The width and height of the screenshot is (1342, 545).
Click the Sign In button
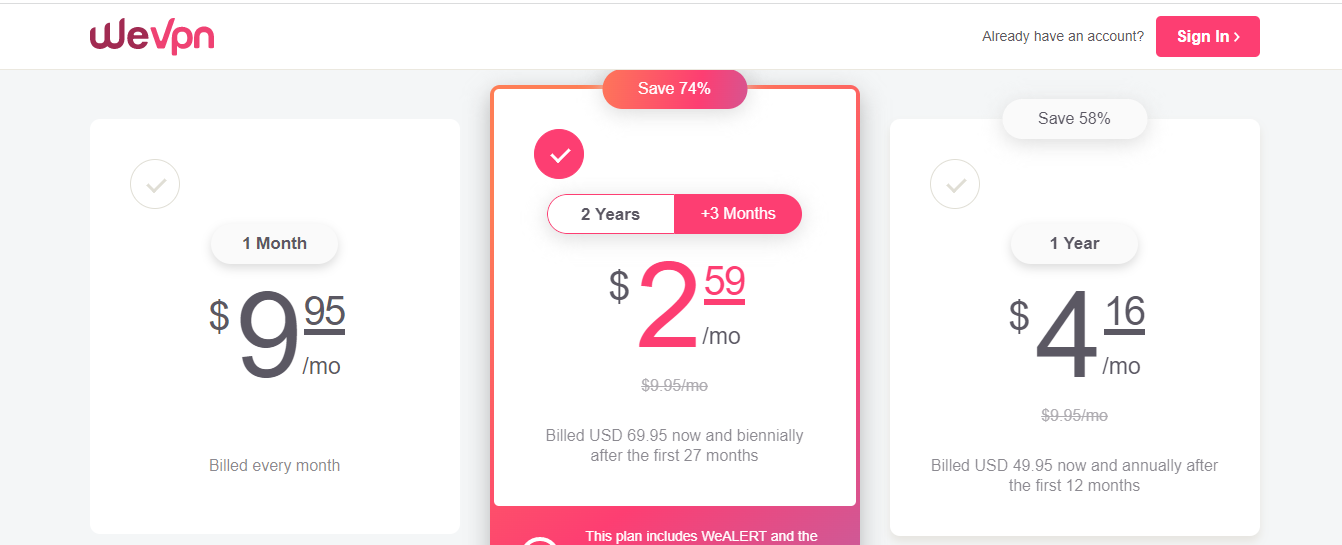1207,36
